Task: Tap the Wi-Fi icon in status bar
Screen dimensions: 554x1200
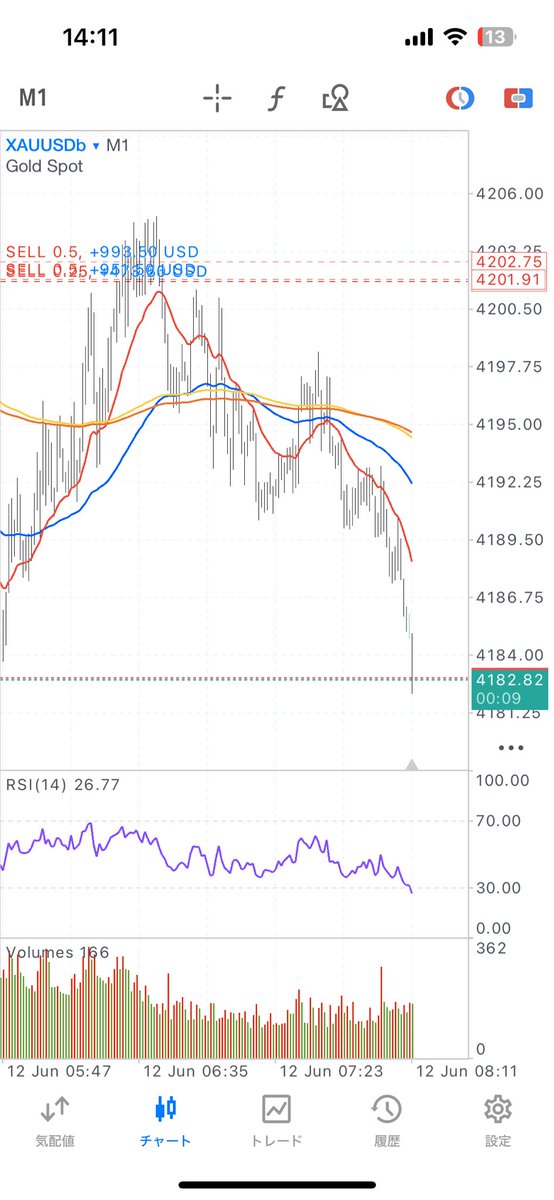Action: [x=456, y=37]
